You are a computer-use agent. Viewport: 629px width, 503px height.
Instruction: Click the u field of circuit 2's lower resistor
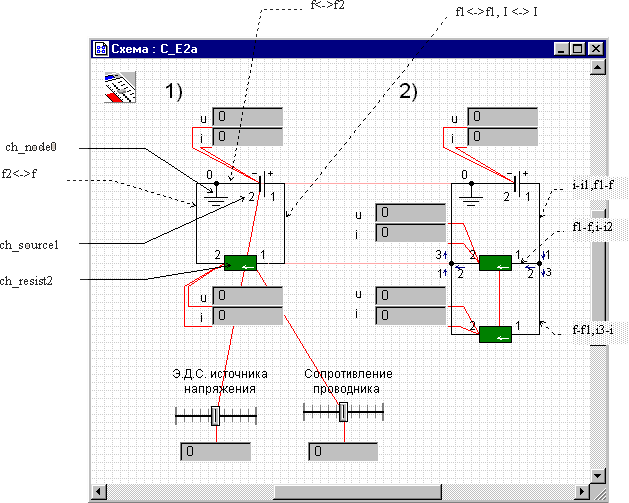click(x=411, y=296)
